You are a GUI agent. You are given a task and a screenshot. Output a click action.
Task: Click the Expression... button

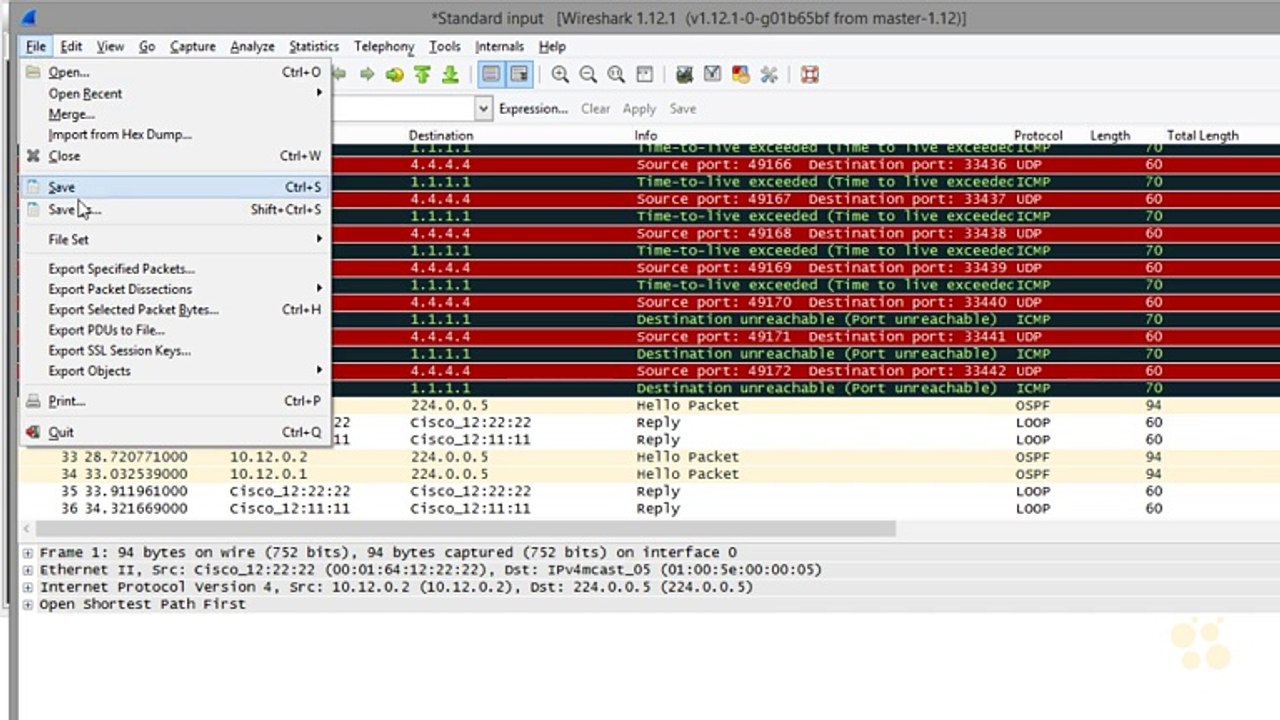coord(533,109)
